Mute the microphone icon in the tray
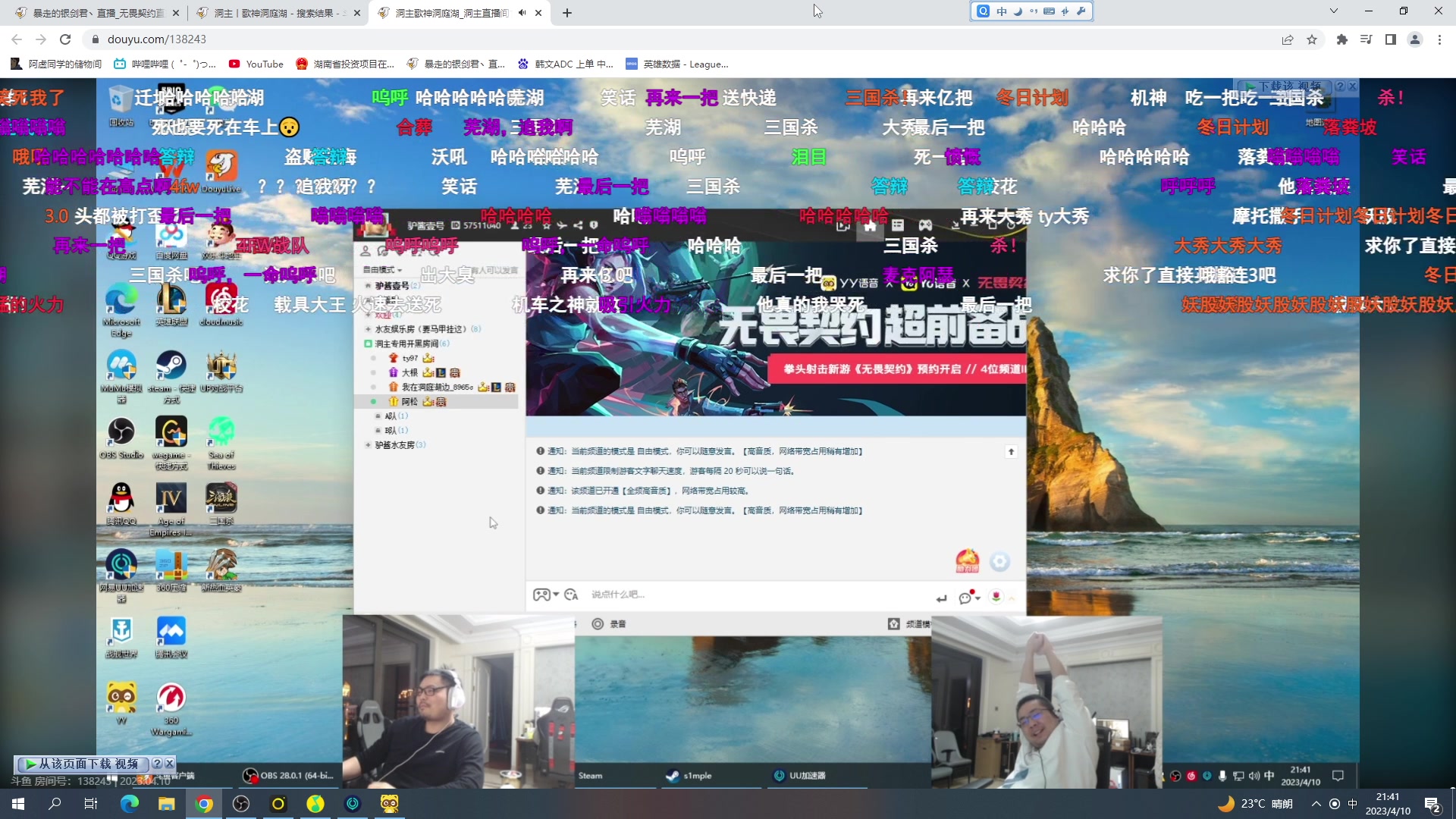1456x819 pixels. [1223, 777]
